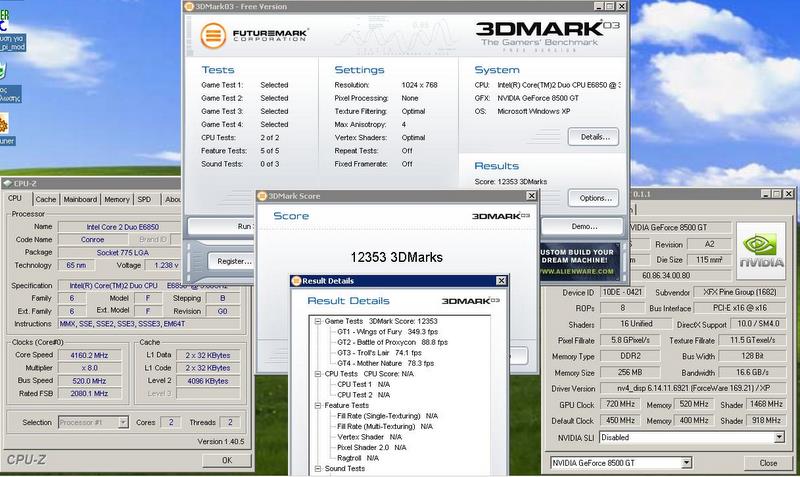Select GT2 - Battle of Proxycon result row
Viewport: 800px width, 477px height.
(x=392, y=342)
